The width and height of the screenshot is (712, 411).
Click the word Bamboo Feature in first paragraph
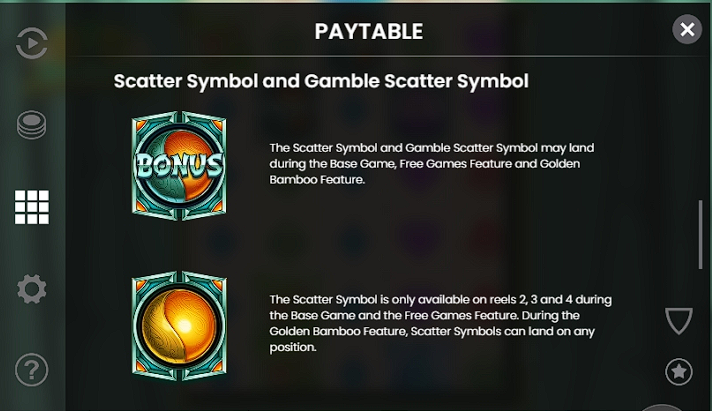[x=316, y=179]
